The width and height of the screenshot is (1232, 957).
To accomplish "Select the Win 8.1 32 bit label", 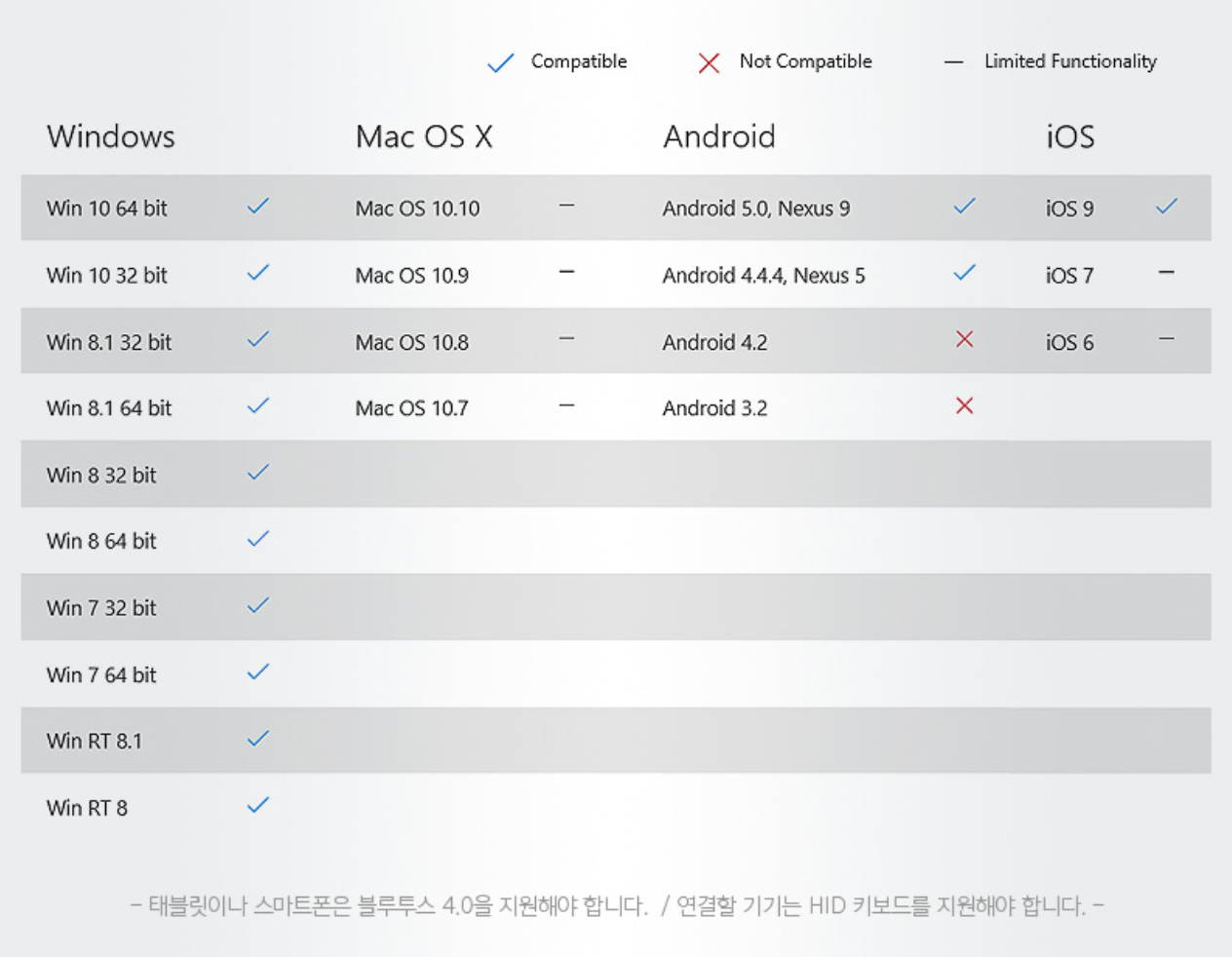I will (108, 342).
